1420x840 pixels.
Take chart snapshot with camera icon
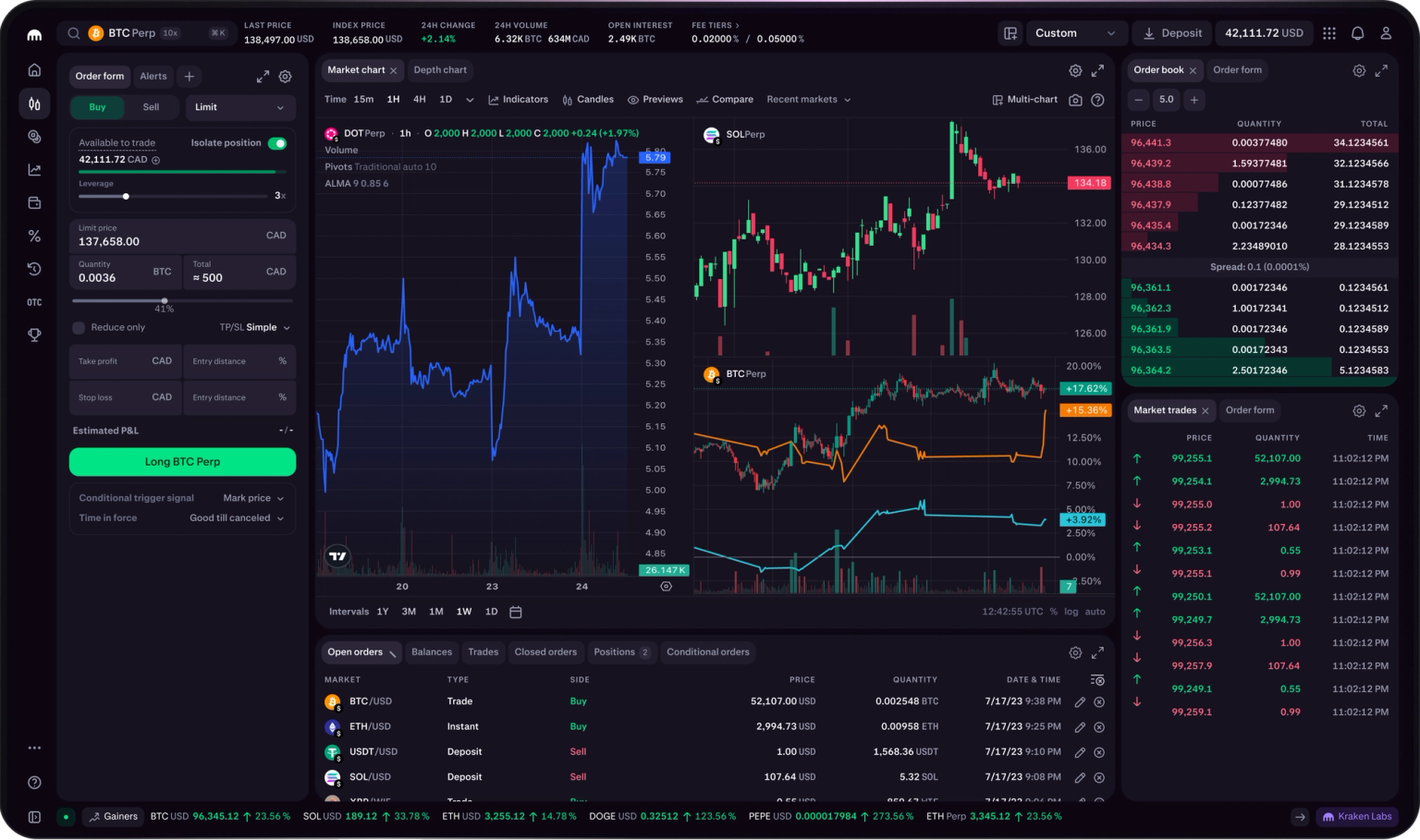tap(1075, 100)
